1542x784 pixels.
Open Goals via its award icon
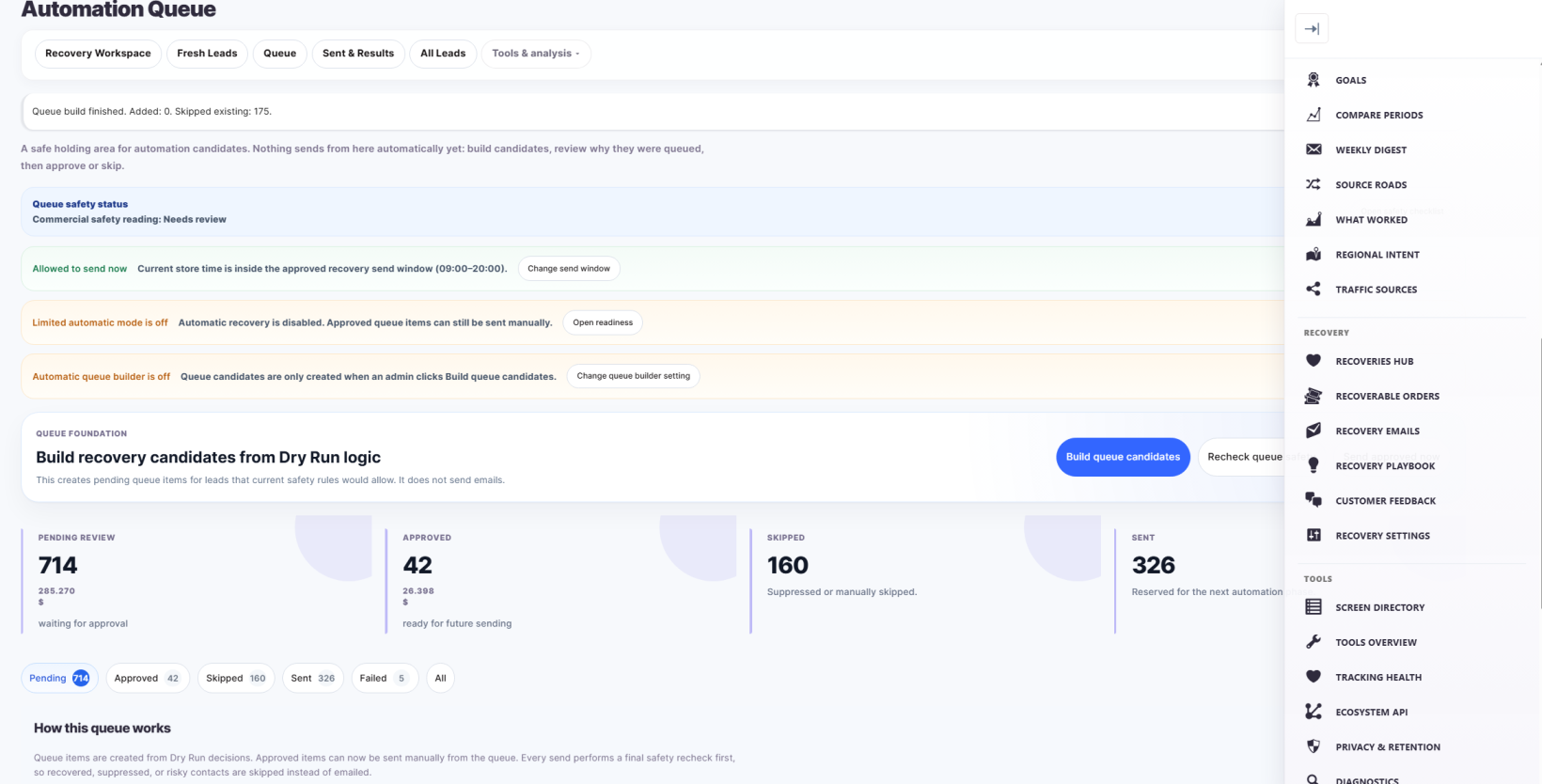click(1314, 80)
